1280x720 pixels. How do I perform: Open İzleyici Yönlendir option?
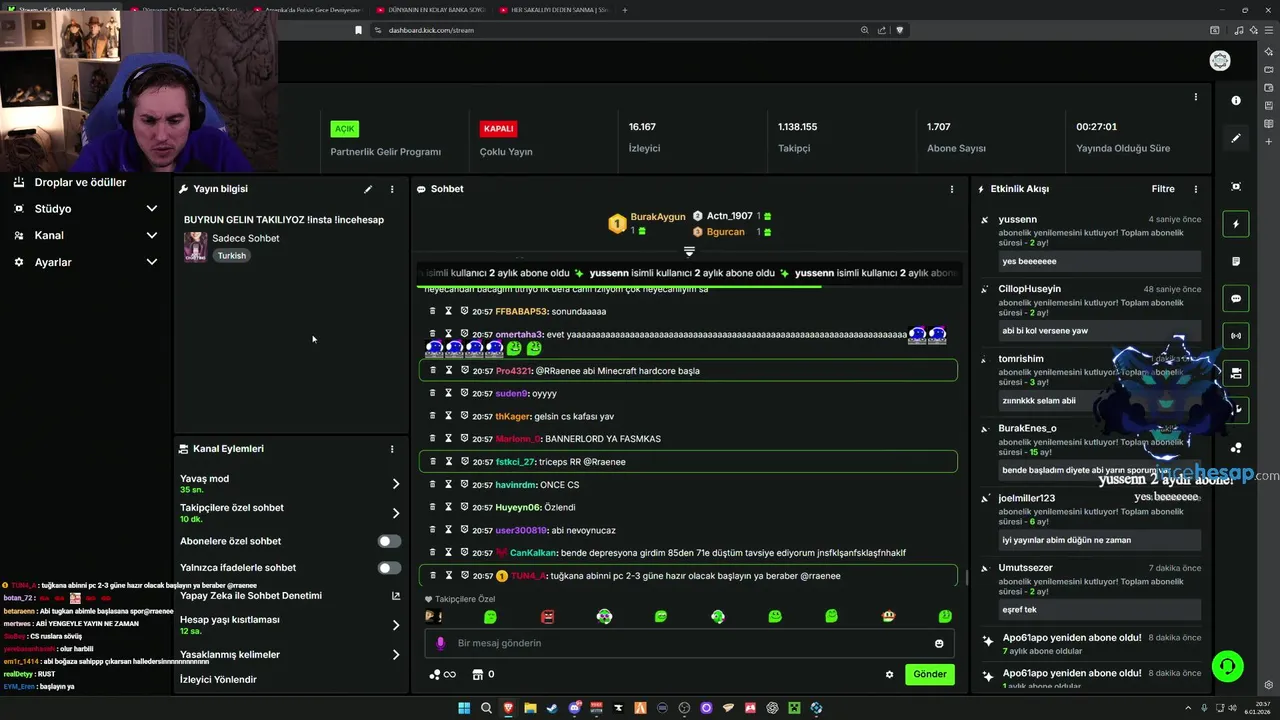[x=218, y=680]
